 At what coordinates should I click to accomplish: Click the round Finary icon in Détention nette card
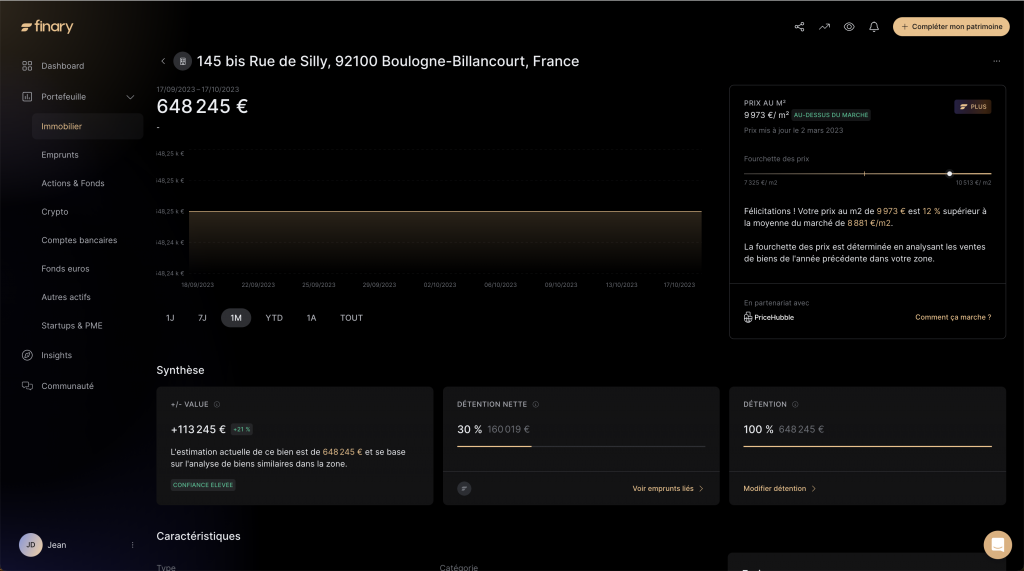464,489
